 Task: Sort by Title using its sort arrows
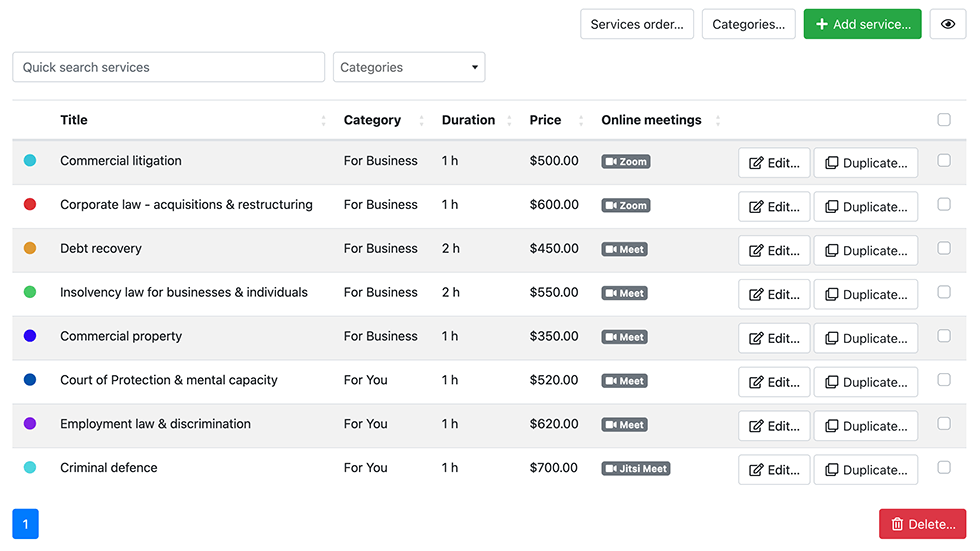click(323, 121)
